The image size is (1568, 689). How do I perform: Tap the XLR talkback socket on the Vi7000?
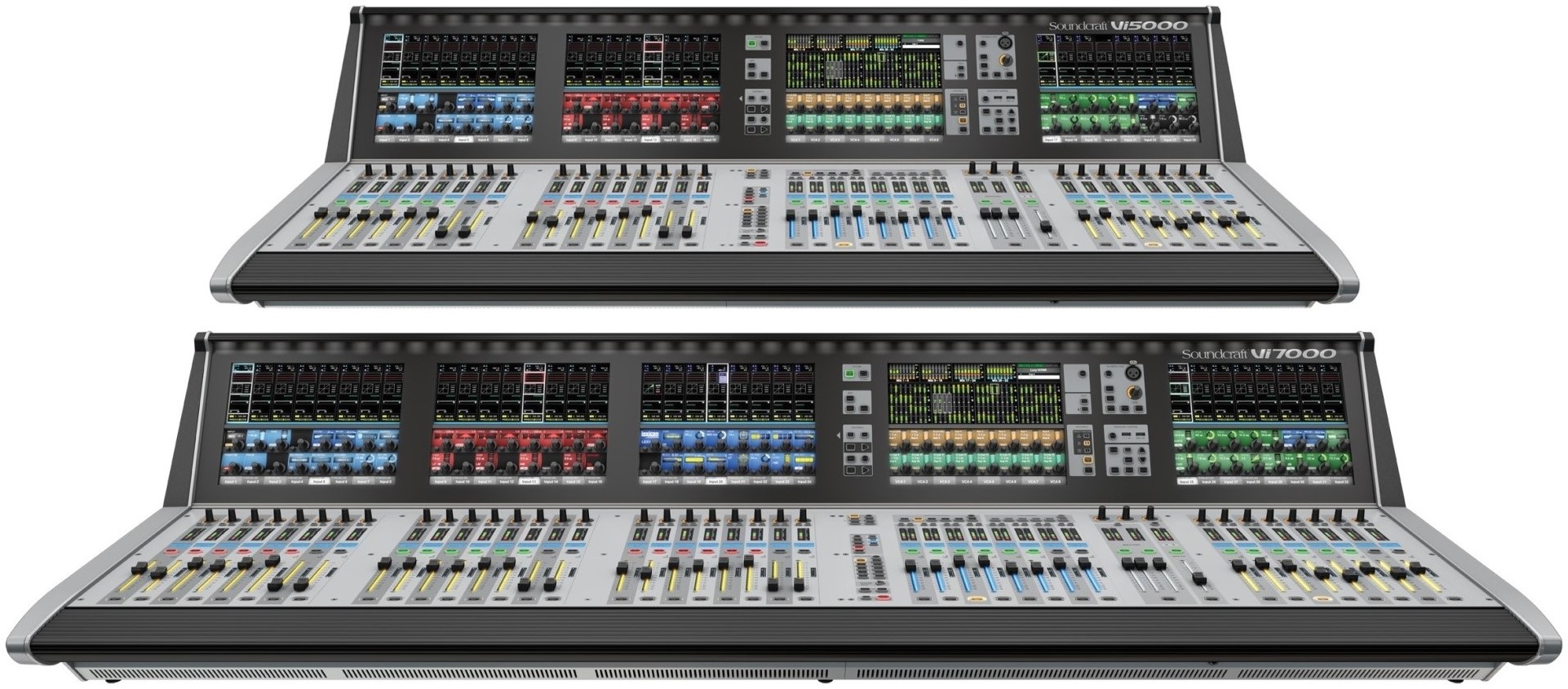click(x=1133, y=373)
